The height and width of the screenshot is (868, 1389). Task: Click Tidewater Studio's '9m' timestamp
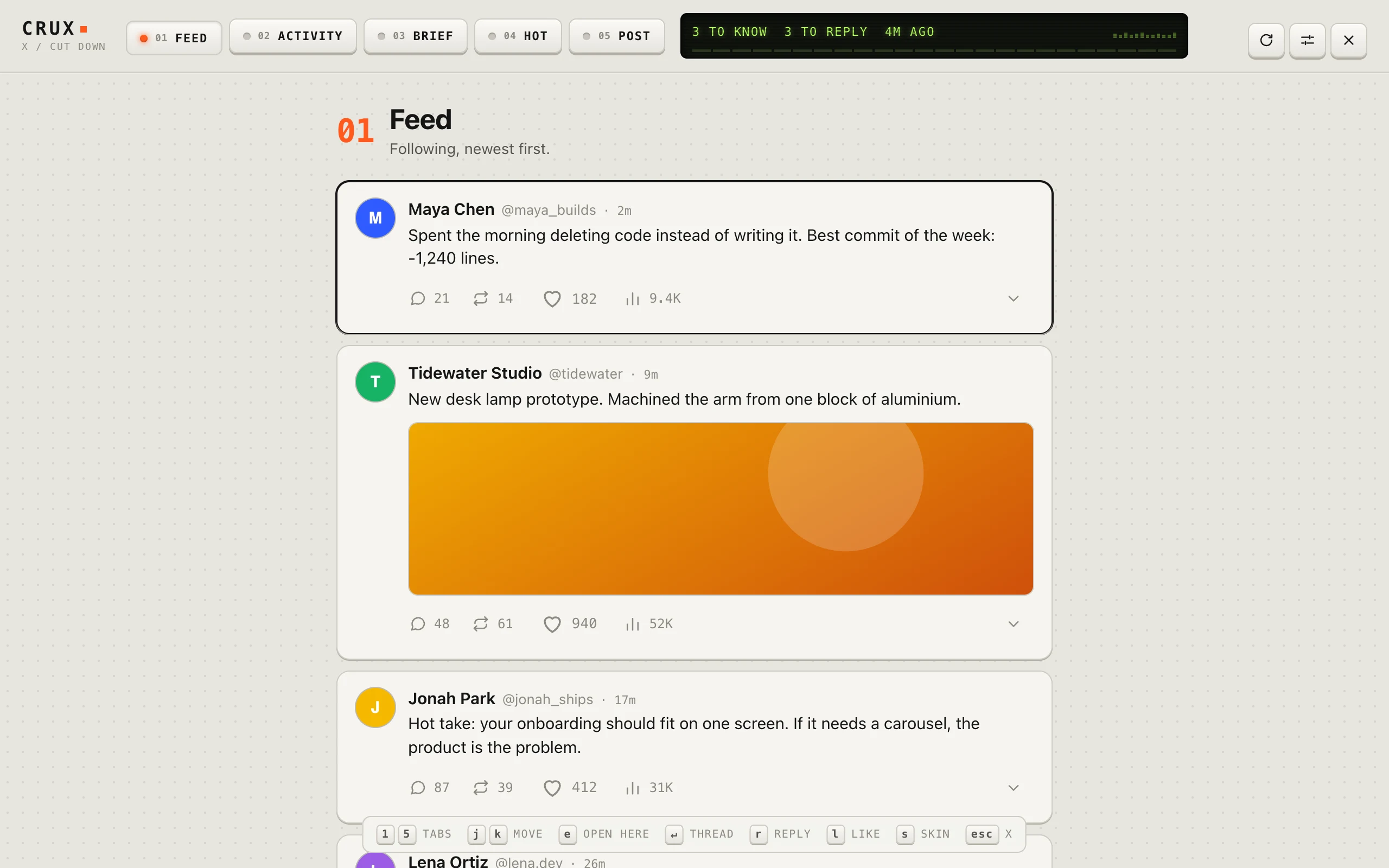coord(651,374)
